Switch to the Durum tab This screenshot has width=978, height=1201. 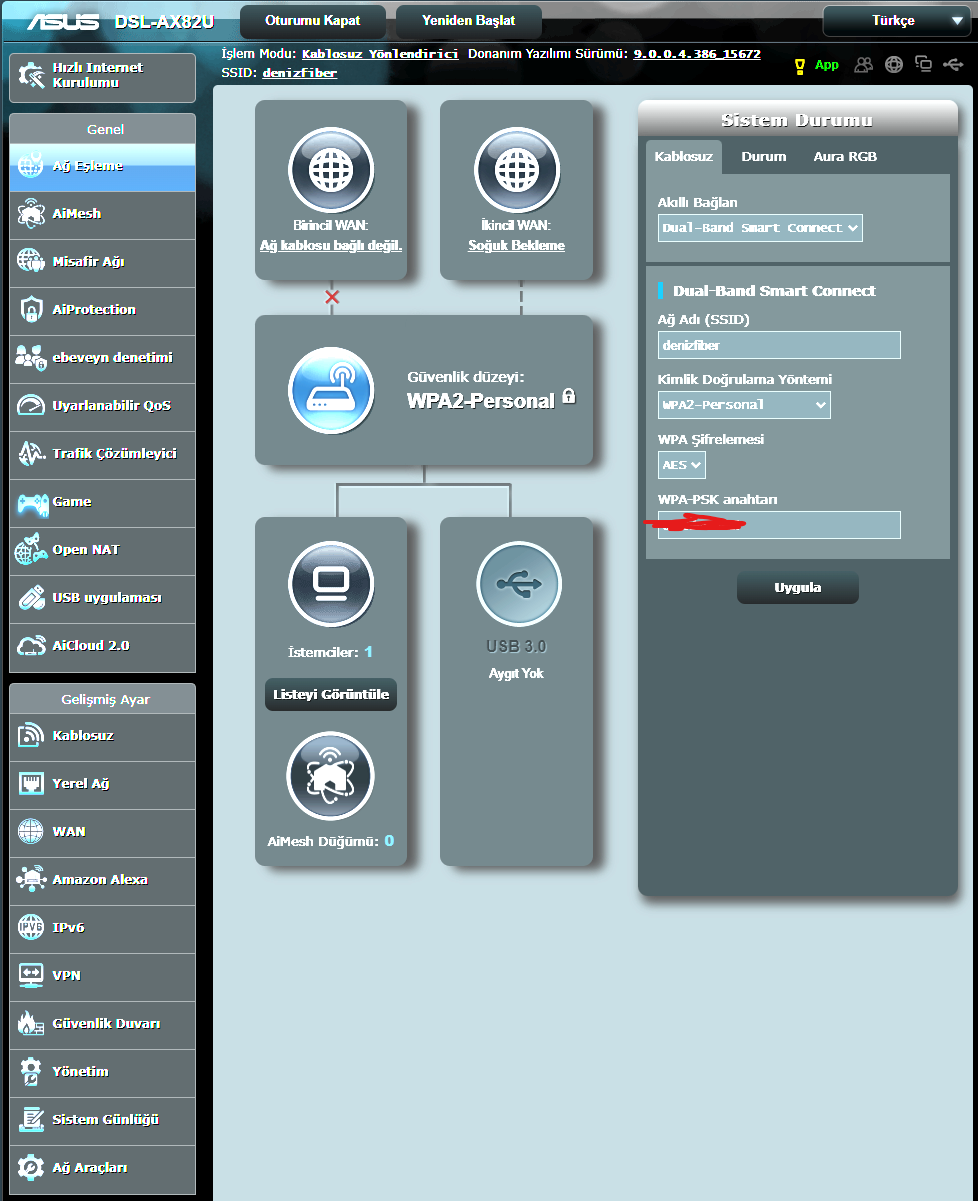764,157
